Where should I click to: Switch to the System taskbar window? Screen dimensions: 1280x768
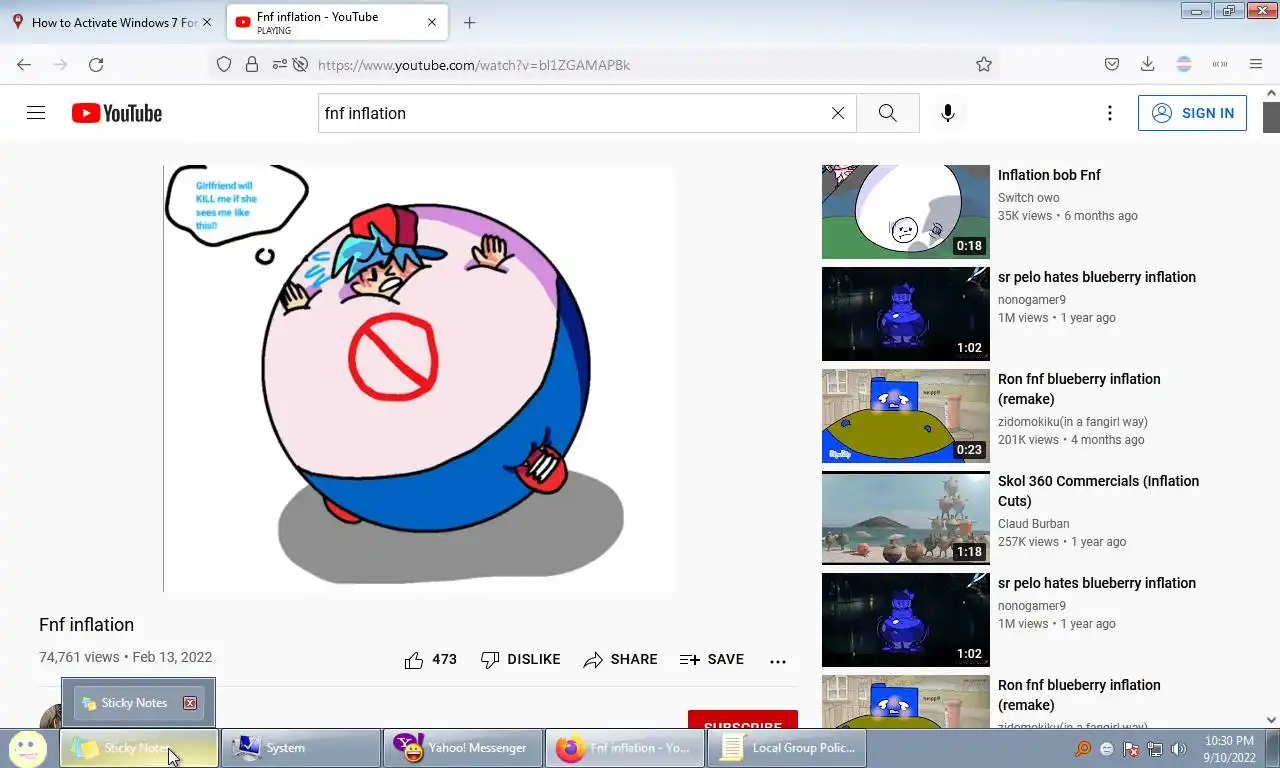[301, 748]
